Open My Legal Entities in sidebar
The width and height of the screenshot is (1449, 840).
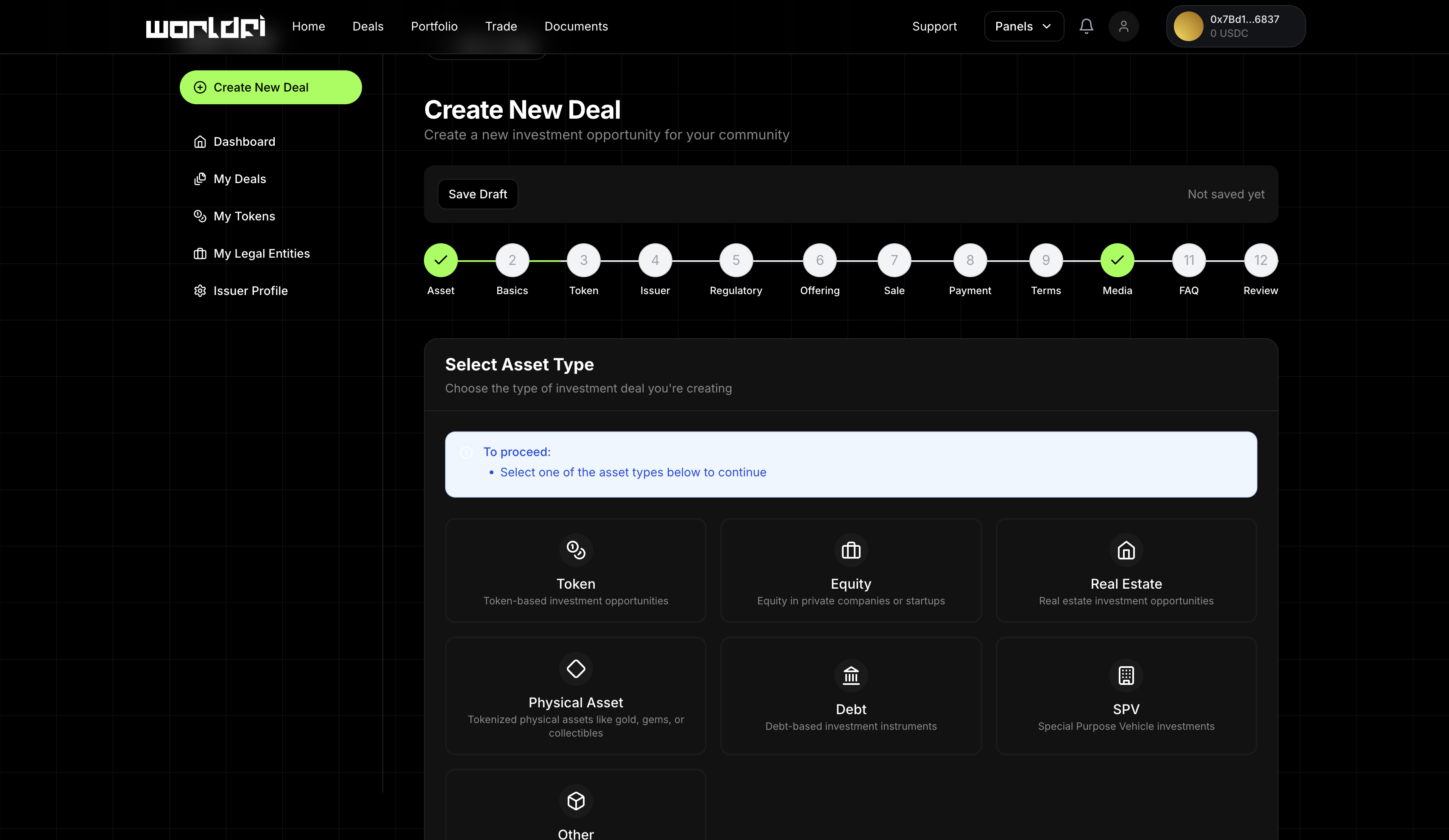(261, 253)
